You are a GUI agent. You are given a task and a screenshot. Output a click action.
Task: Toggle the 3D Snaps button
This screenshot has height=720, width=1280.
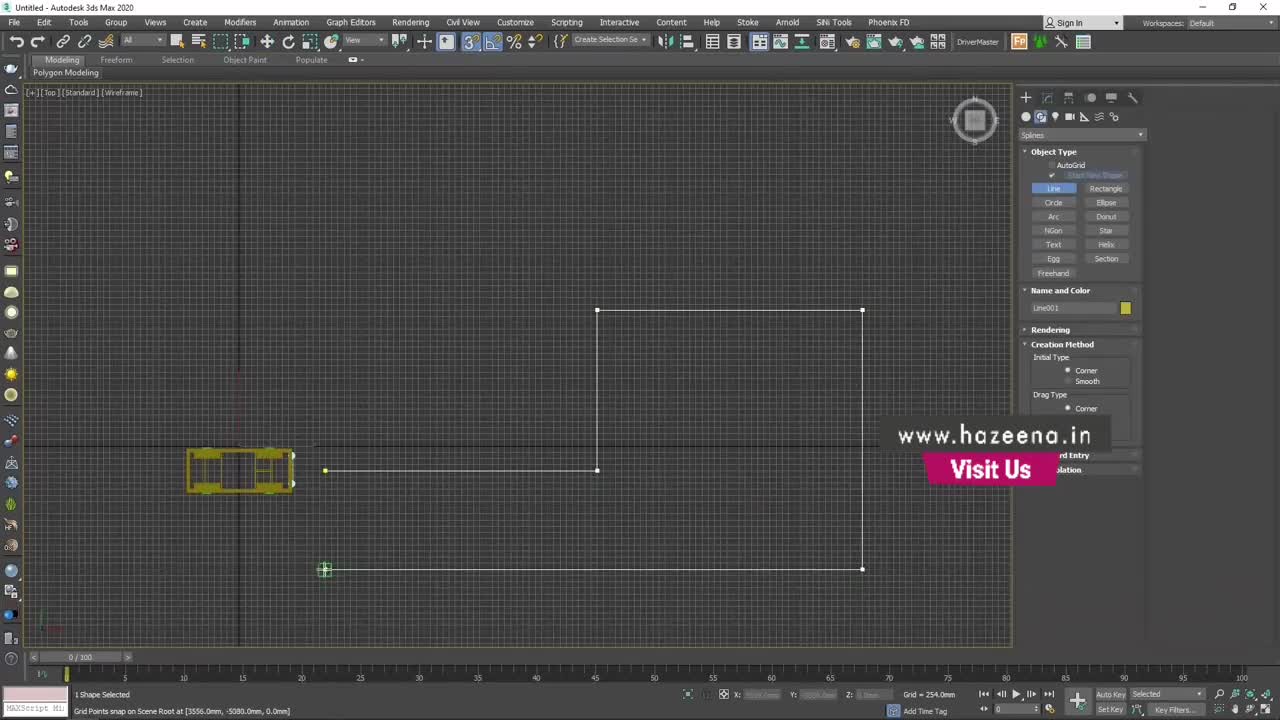[x=470, y=41]
